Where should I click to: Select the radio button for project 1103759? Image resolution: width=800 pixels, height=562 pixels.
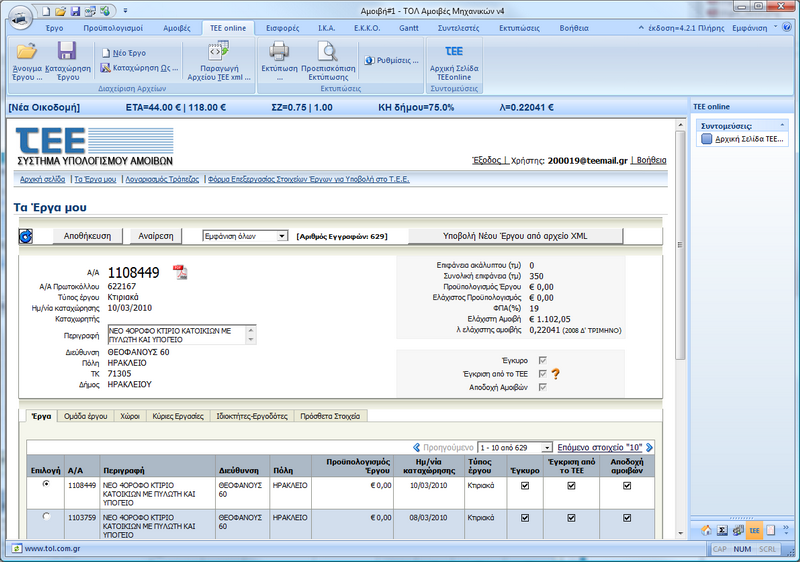tap(46, 517)
